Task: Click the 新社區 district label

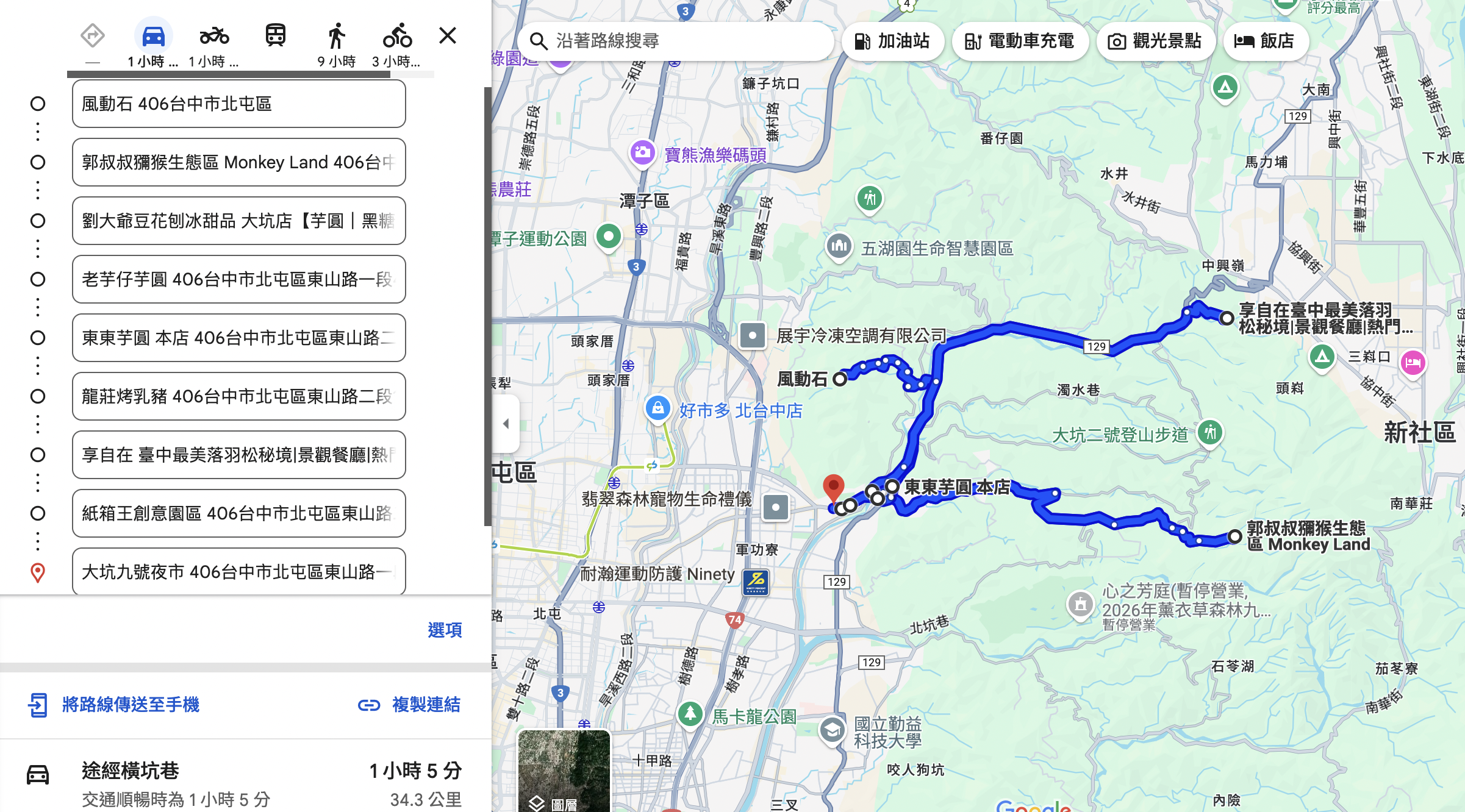Action: click(1420, 433)
